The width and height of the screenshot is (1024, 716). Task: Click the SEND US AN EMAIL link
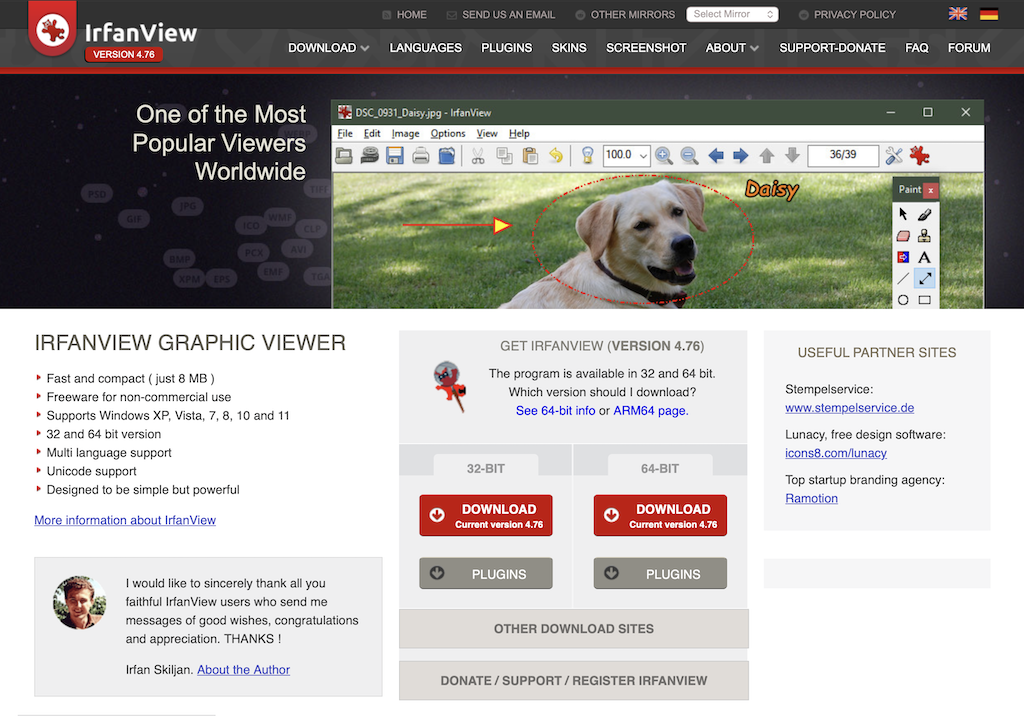(501, 14)
